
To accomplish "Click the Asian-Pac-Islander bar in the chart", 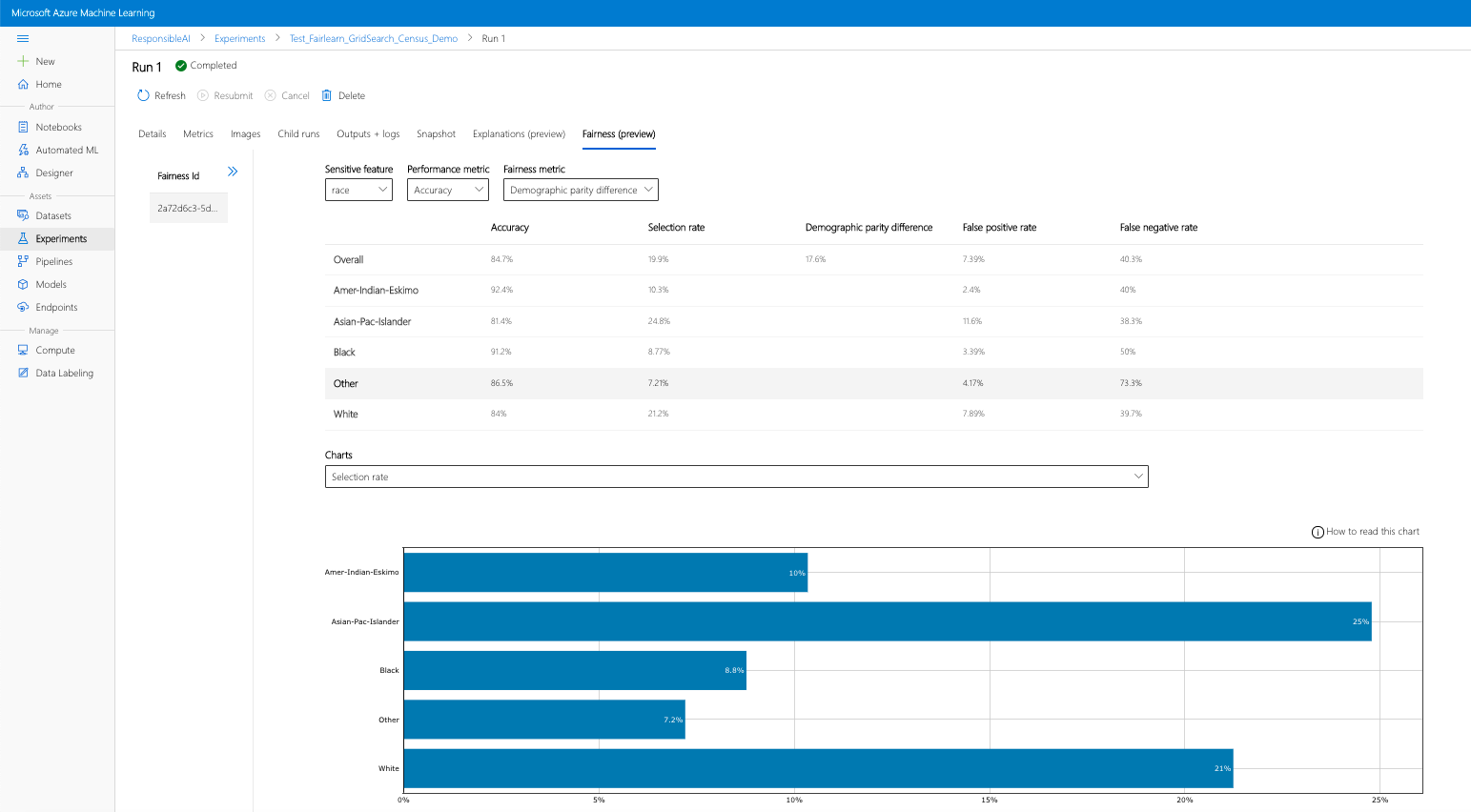I will pos(887,621).
